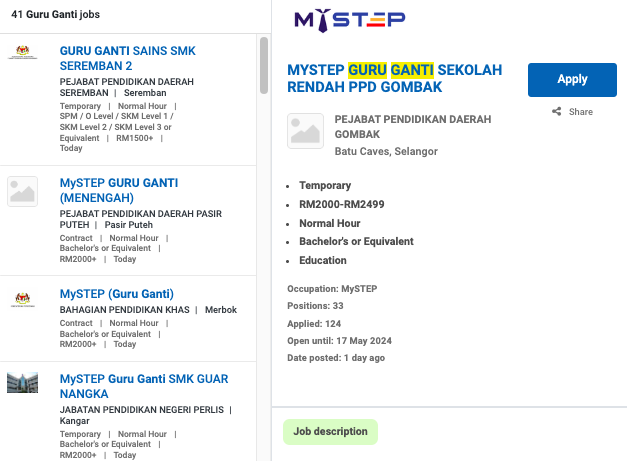Click PEJABAT PENDIDIKAN DAERAH SEREMBAN employer text
This screenshot has height=461, width=627.
127,87
